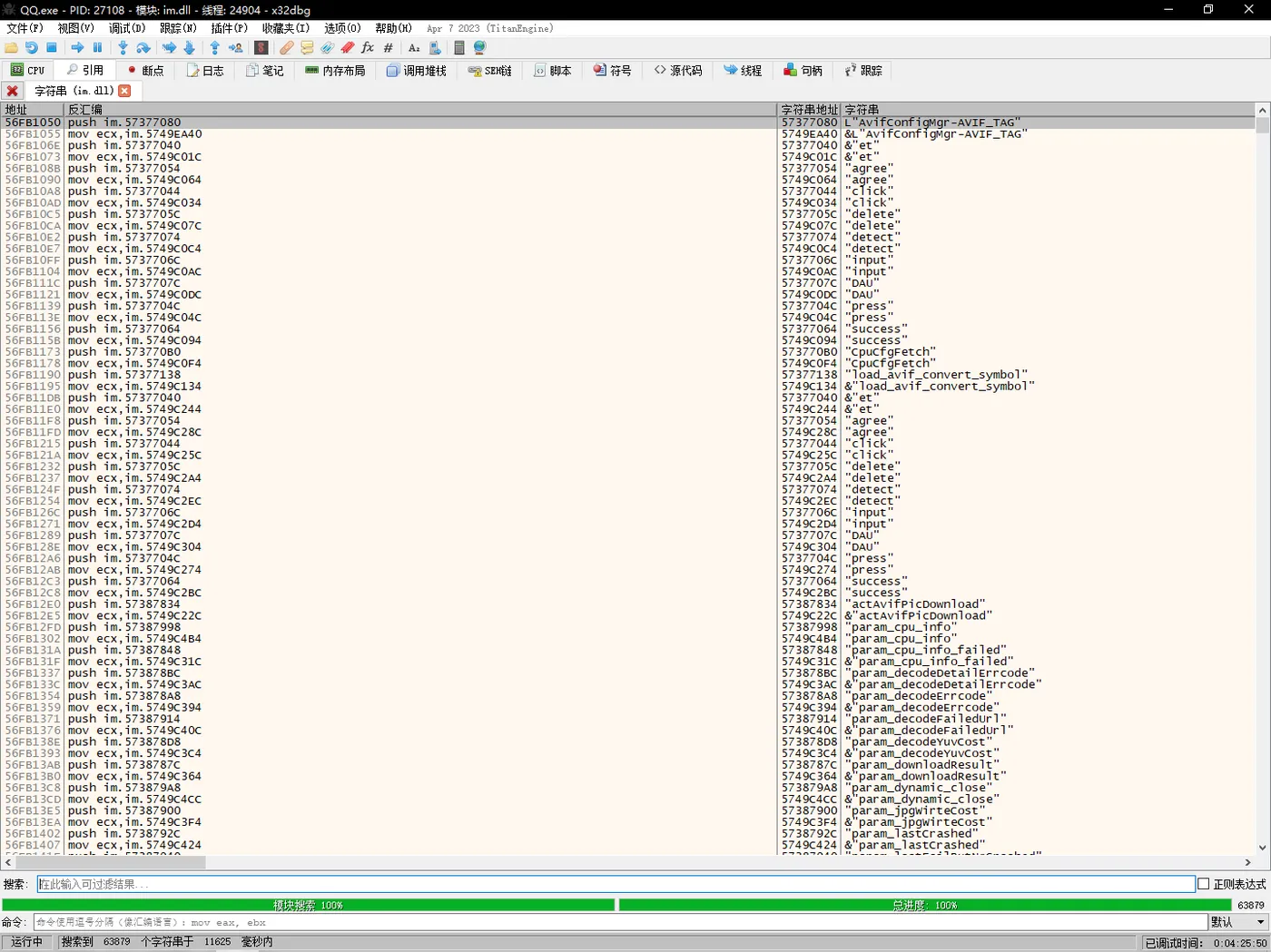This screenshot has height=952, width=1271.
Task: Switch to the SEH链 tab
Action: click(490, 71)
